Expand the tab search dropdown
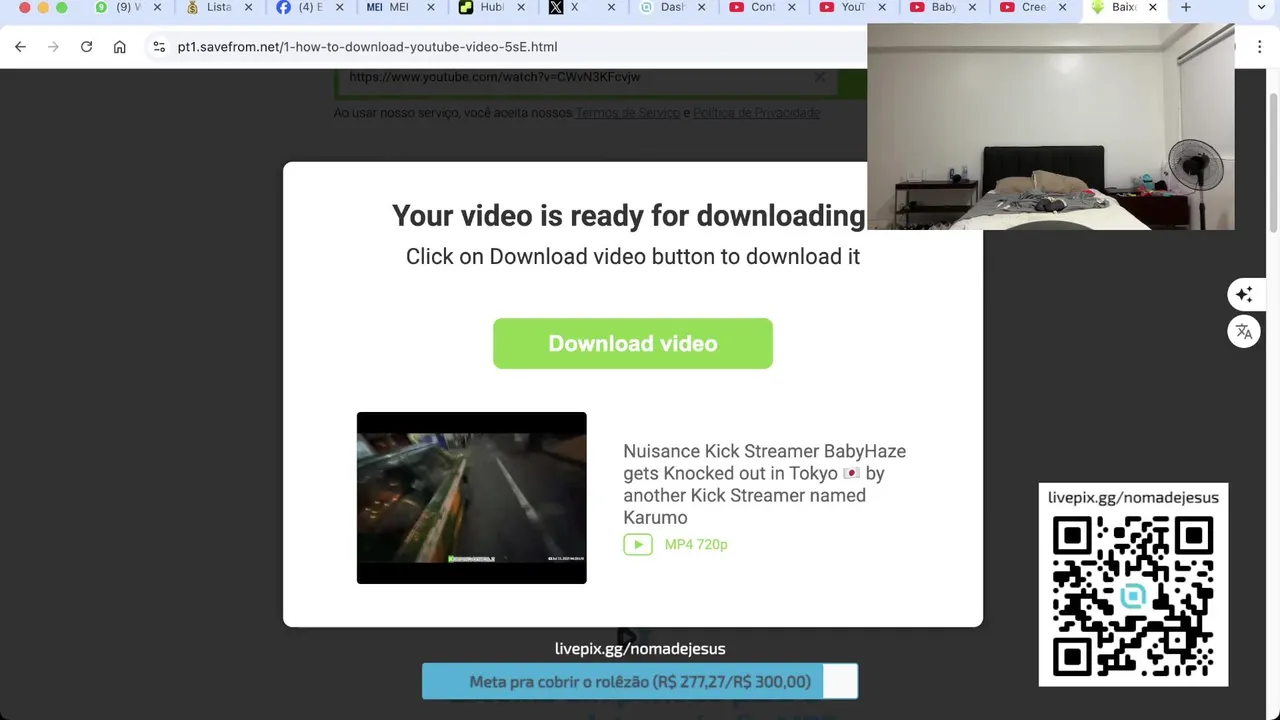The height and width of the screenshot is (720, 1280). coord(1261,7)
